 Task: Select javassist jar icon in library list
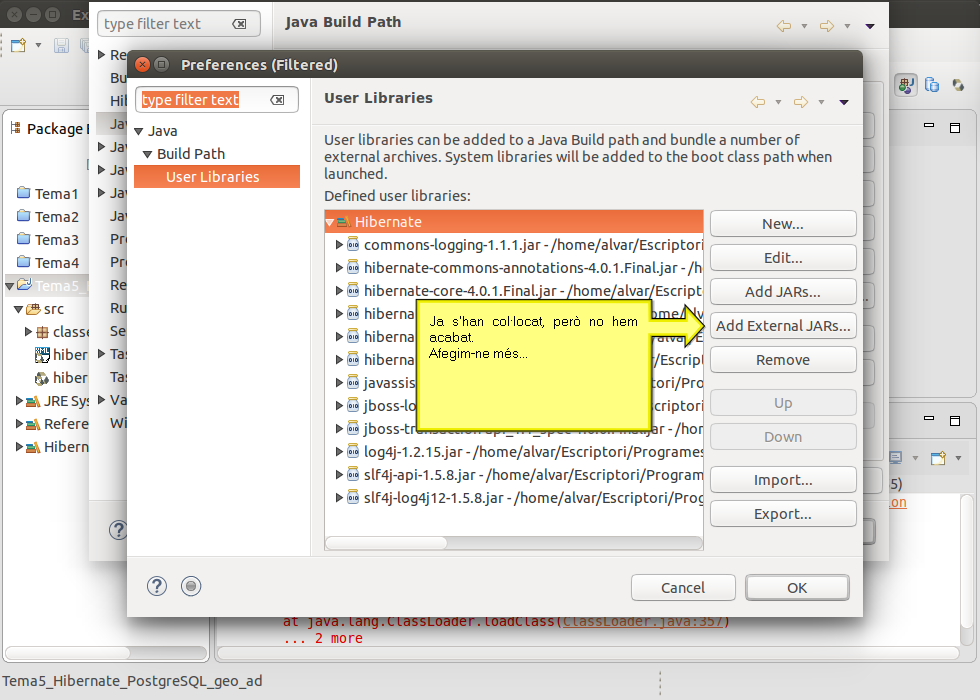coord(353,382)
